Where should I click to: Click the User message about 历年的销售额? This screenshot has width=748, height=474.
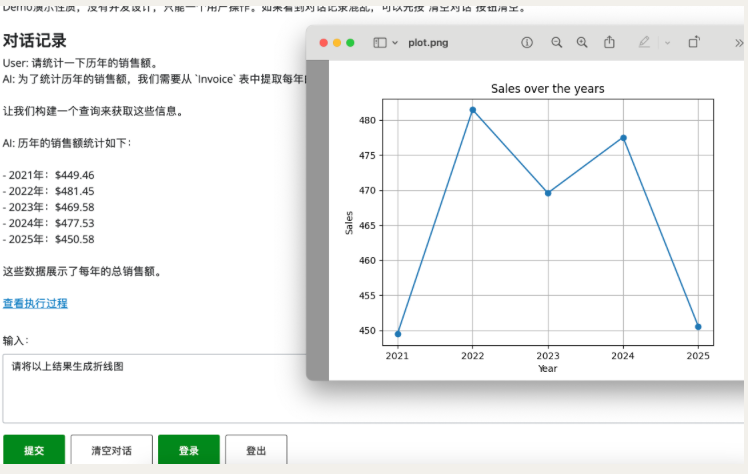(x=80, y=63)
